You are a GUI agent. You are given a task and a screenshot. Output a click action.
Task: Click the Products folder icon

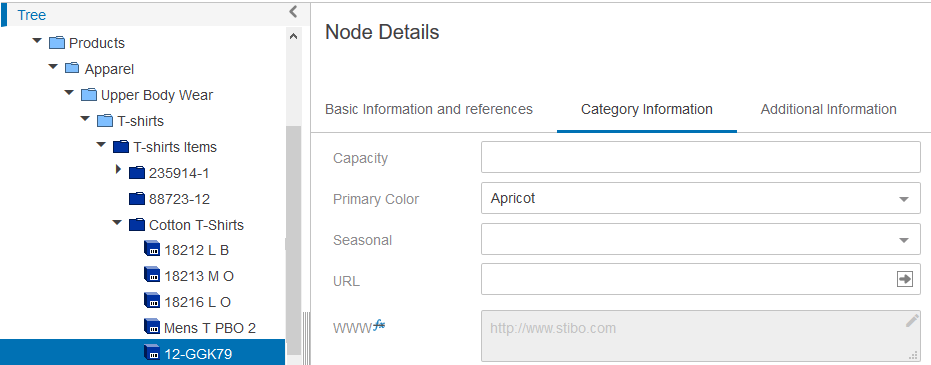click(57, 43)
